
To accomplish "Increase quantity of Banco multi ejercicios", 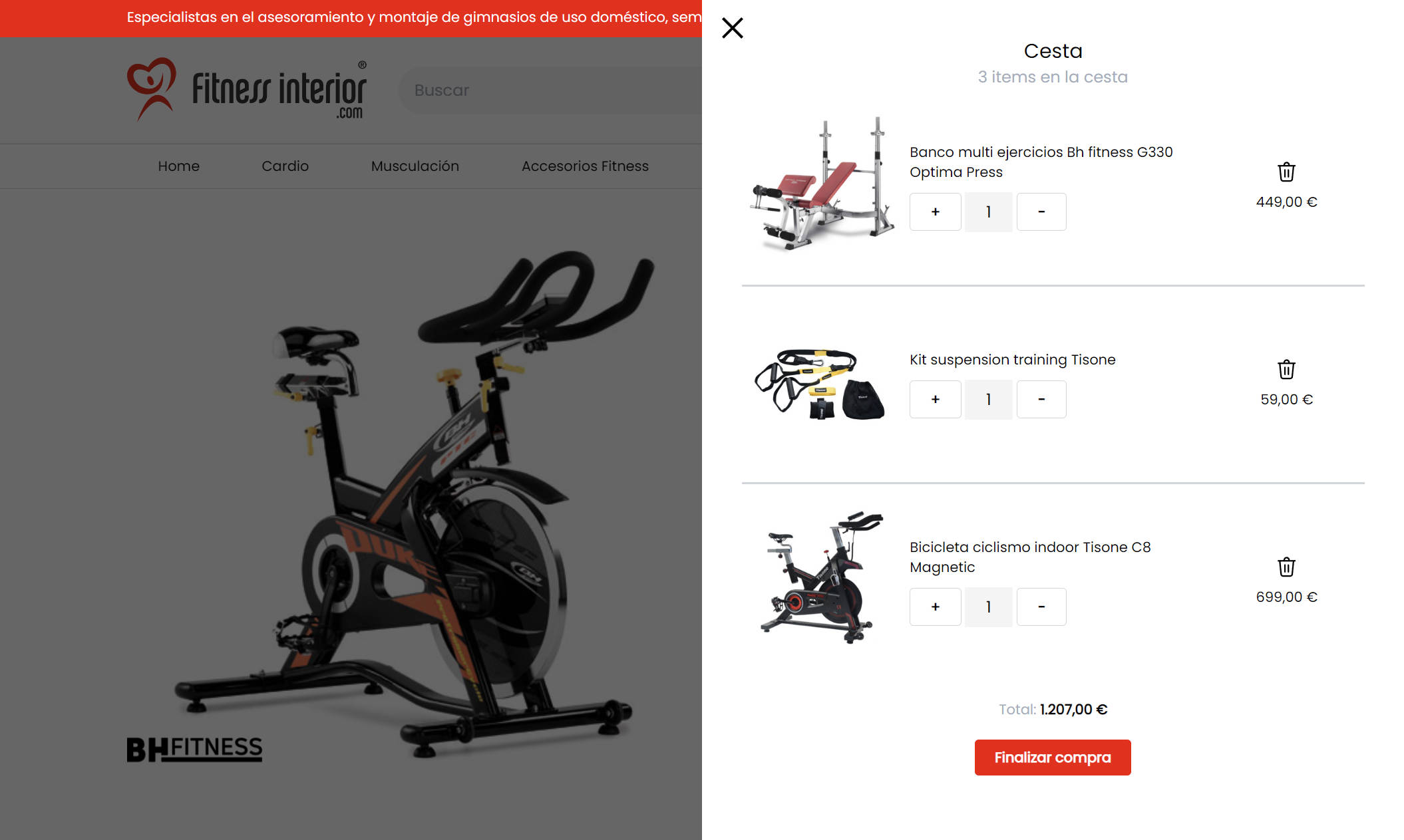I will coord(935,211).
